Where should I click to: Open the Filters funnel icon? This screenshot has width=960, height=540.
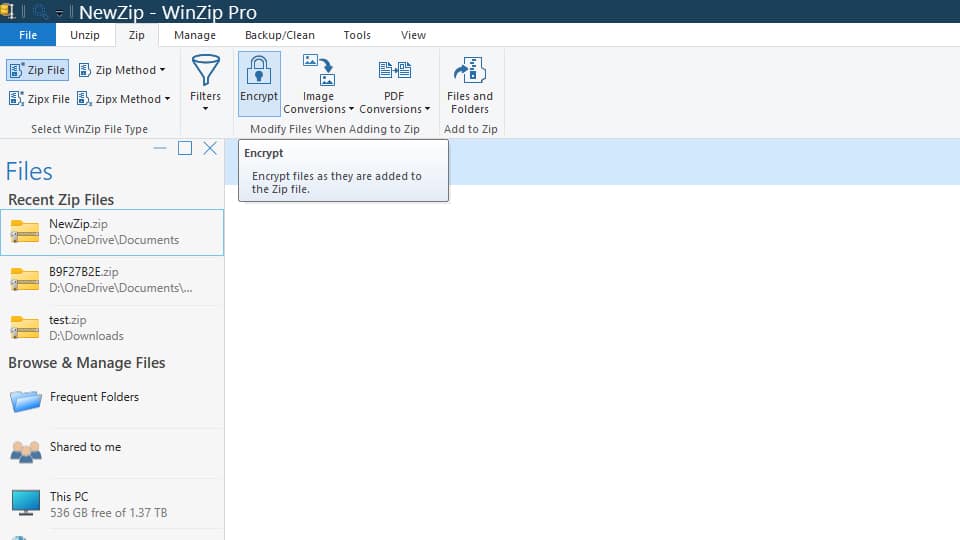[205, 70]
